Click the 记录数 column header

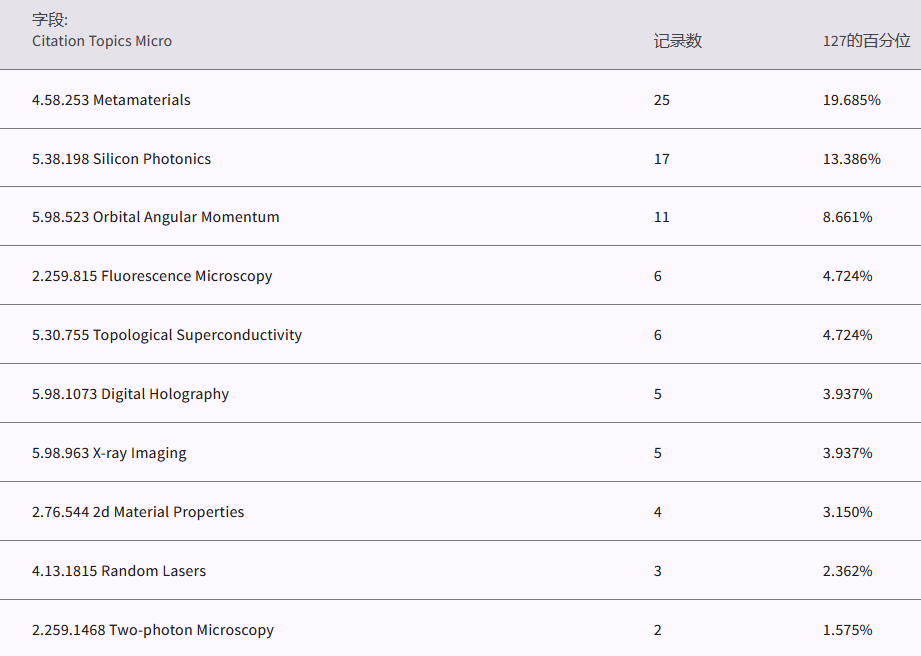pos(677,41)
